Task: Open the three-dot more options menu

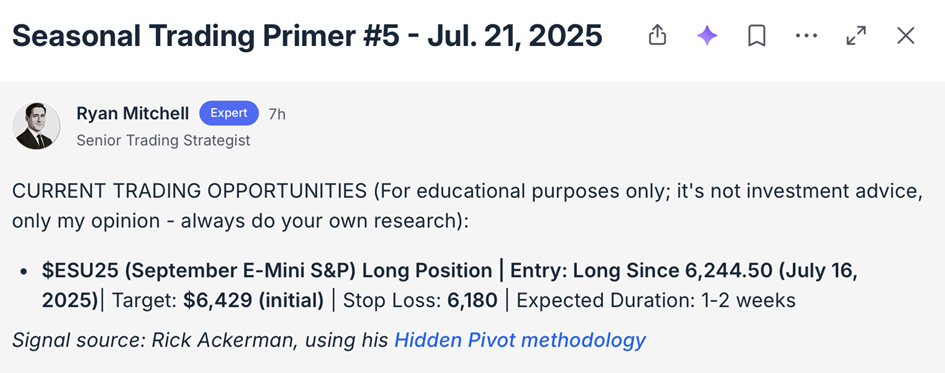Action: point(806,36)
